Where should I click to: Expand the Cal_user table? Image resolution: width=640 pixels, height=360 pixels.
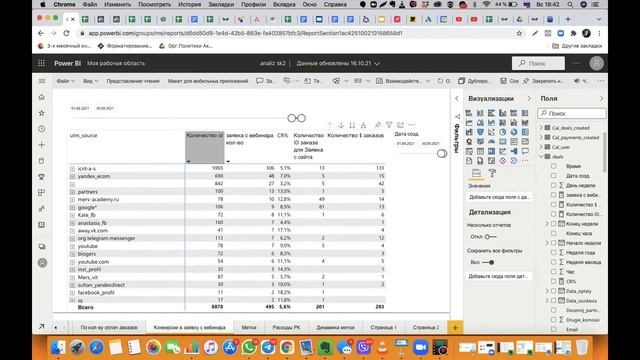[542, 147]
